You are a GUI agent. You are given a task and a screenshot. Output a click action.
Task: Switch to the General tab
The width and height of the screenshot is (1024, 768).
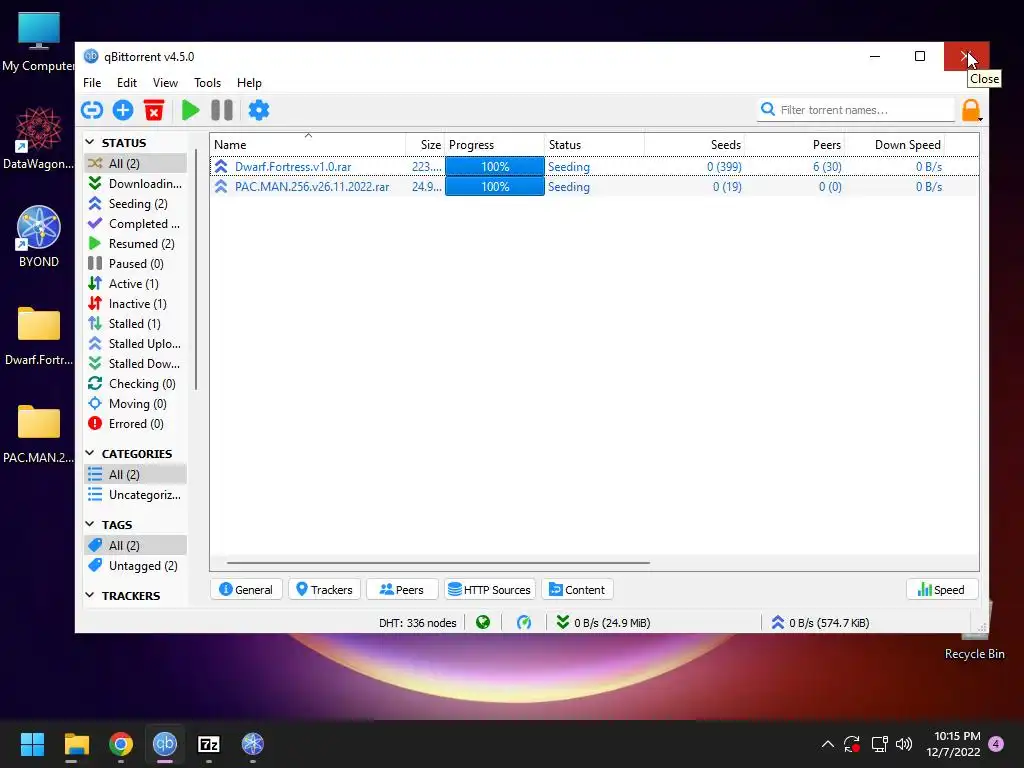pos(246,590)
